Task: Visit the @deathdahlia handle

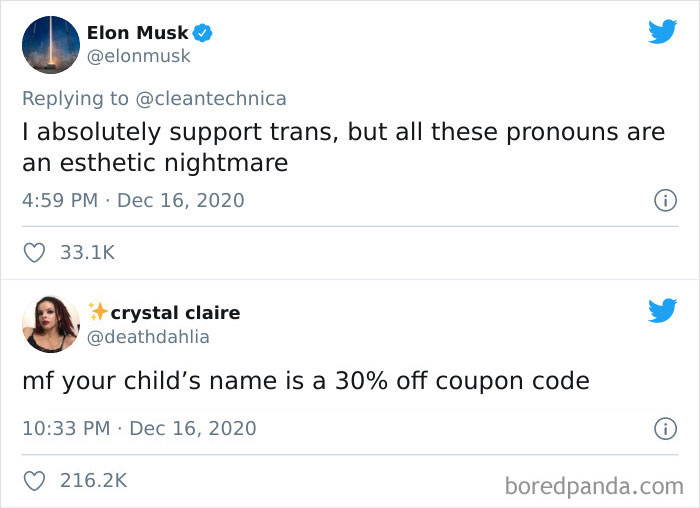Action: point(148,337)
